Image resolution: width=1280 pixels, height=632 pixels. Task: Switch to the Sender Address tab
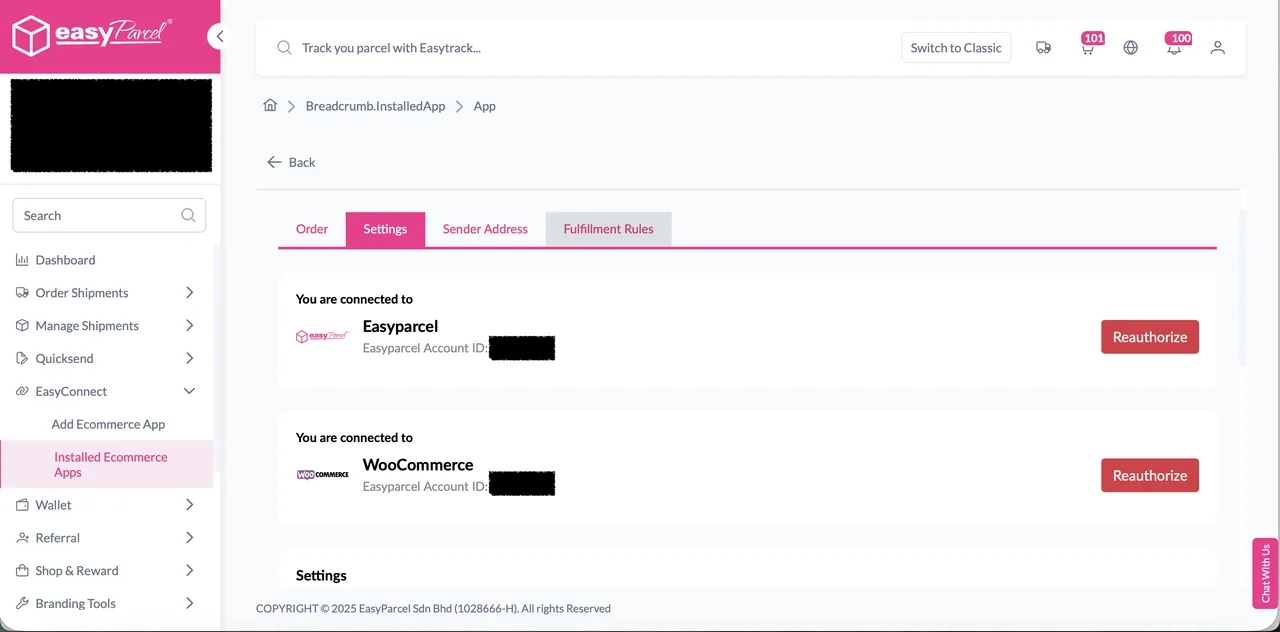[485, 229]
